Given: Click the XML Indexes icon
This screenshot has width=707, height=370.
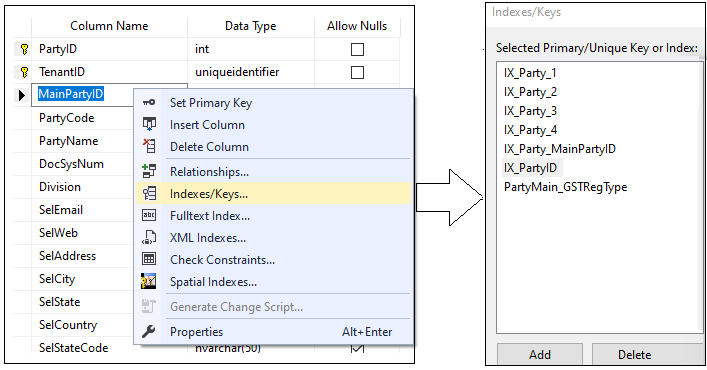Looking at the screenshot, I should coord(149,237).
